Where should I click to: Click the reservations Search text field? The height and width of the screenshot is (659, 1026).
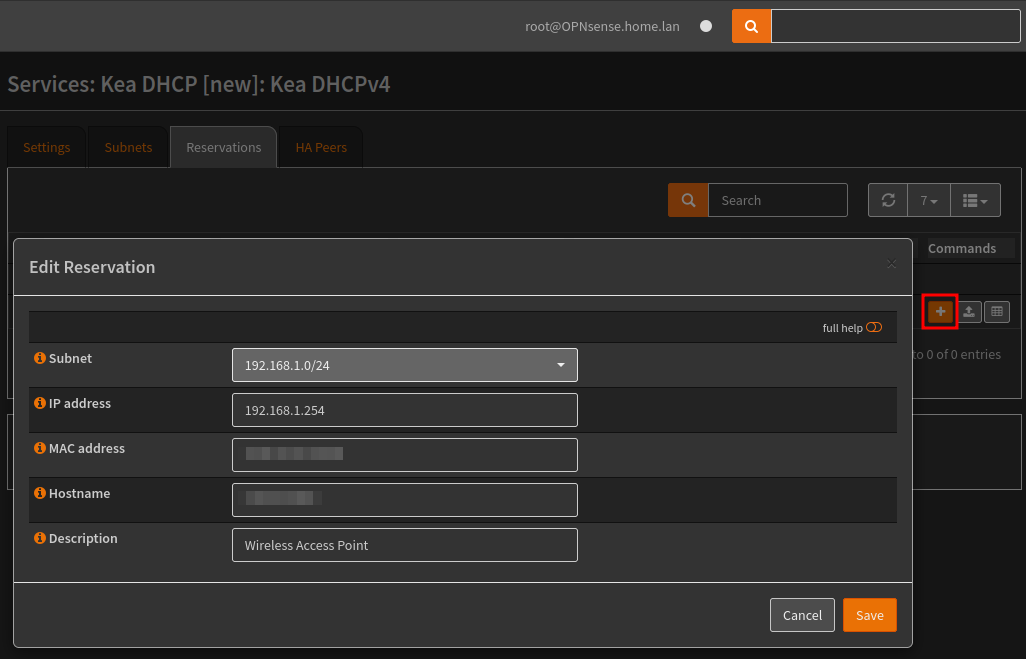coord(777,200)
